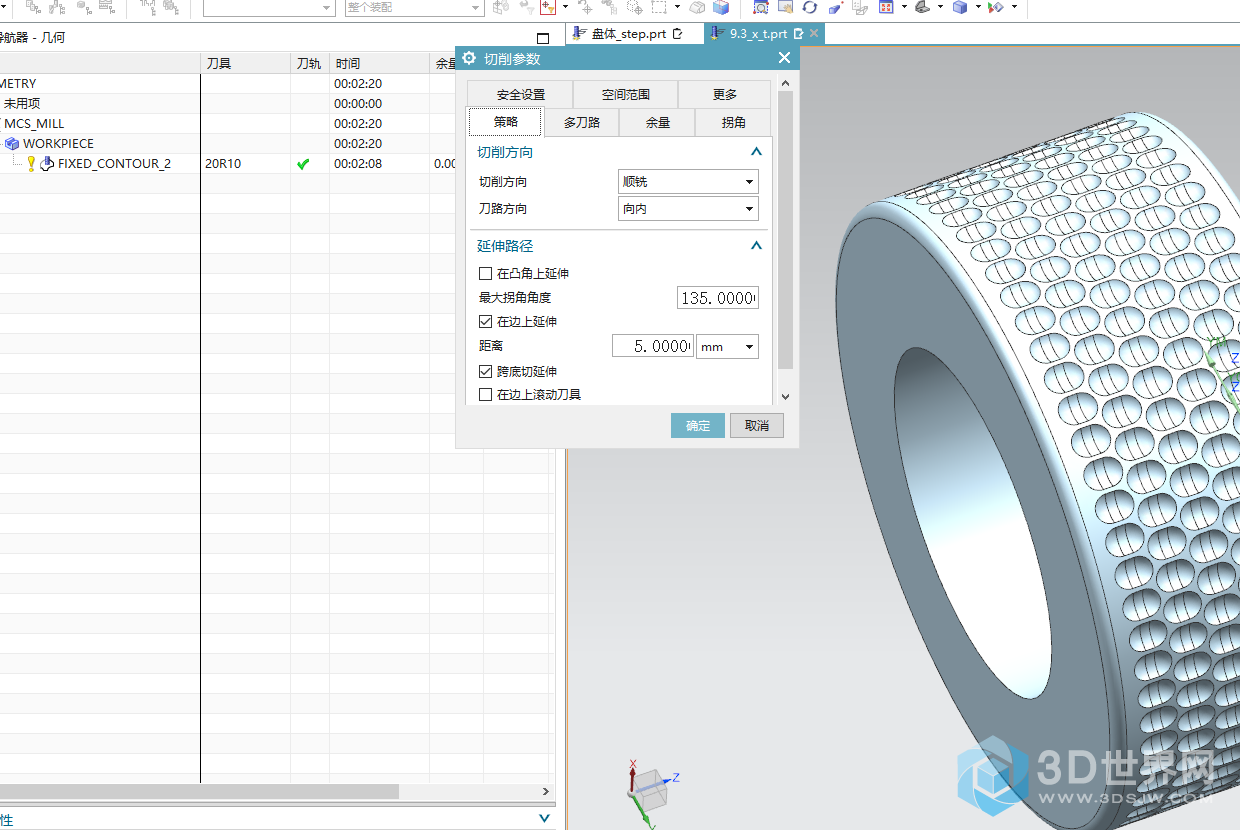Screen dimensions: 1240x830
Task: Select WORKPIECE tree node
Action: (58, 144)
